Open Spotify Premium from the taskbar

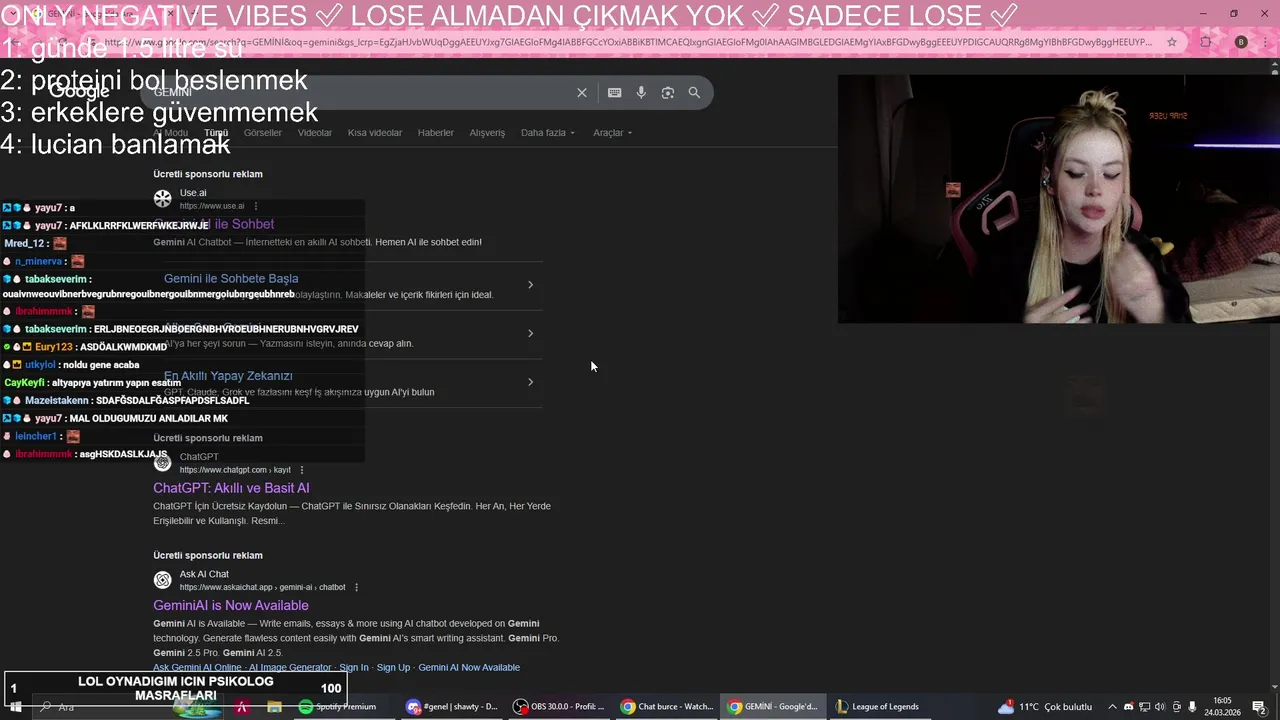pos(337,707)
